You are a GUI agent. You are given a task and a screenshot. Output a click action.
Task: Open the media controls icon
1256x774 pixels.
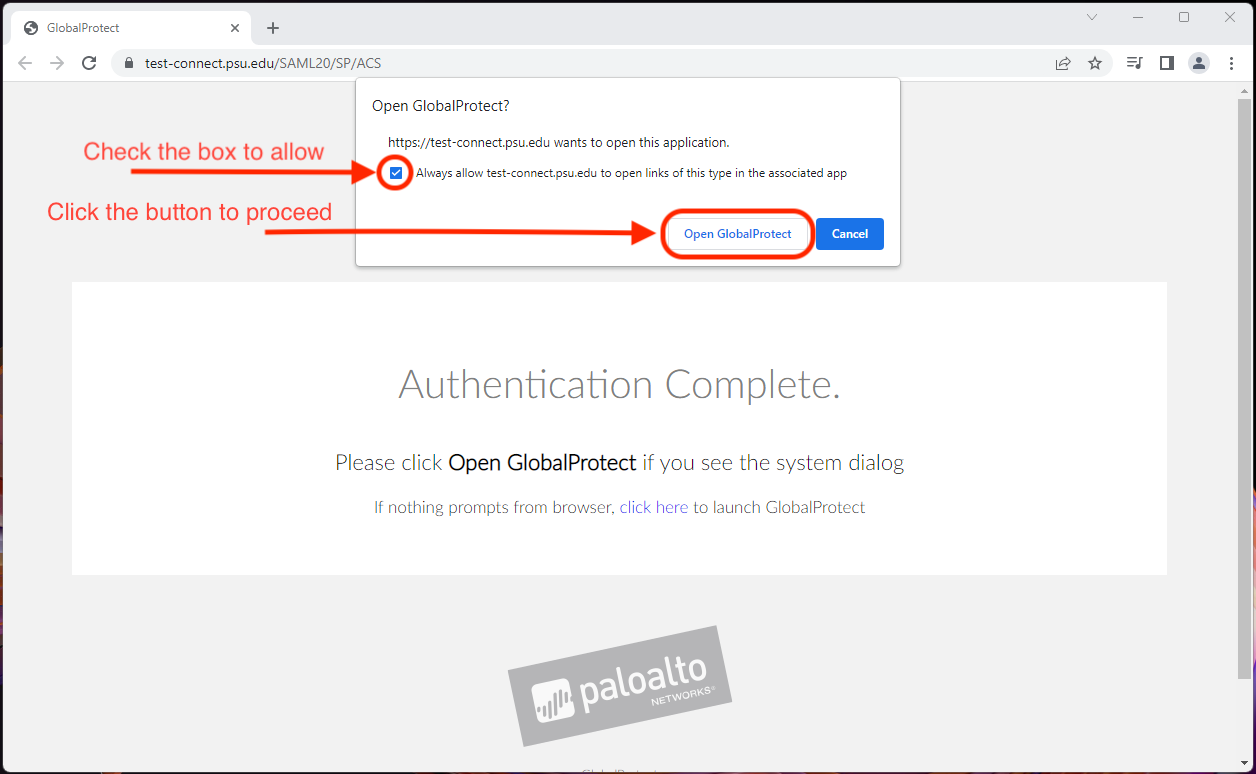tap(1134, 62)
